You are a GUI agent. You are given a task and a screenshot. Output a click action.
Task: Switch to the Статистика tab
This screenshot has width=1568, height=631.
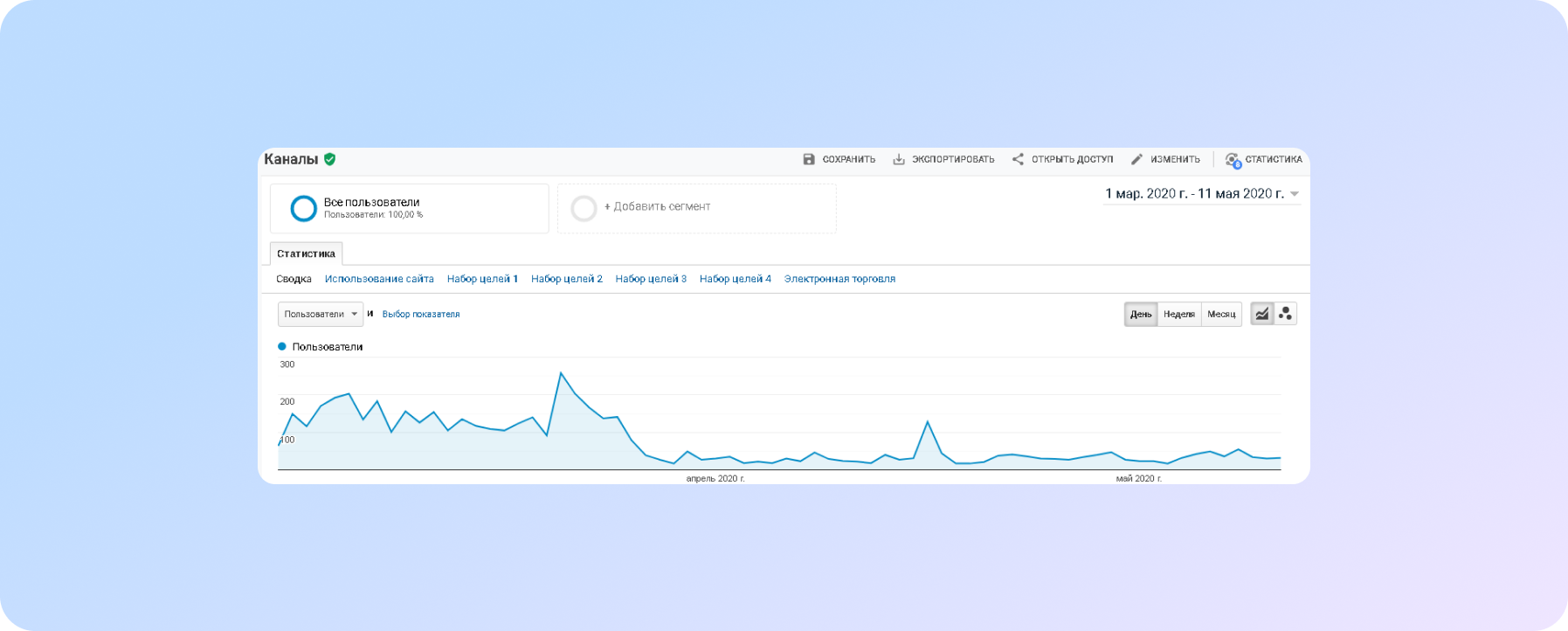[x=306, y=253]
